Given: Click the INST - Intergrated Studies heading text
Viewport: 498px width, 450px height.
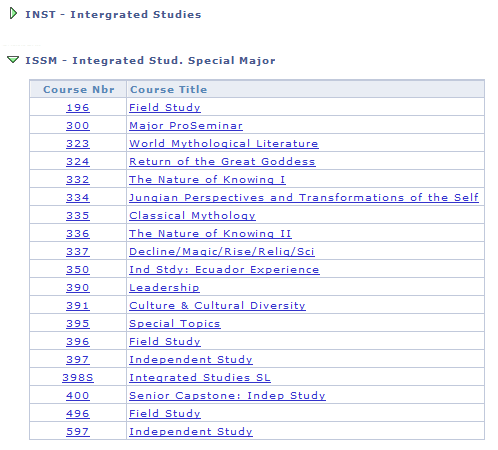Looking at the screenshot, I should (113, 14).
